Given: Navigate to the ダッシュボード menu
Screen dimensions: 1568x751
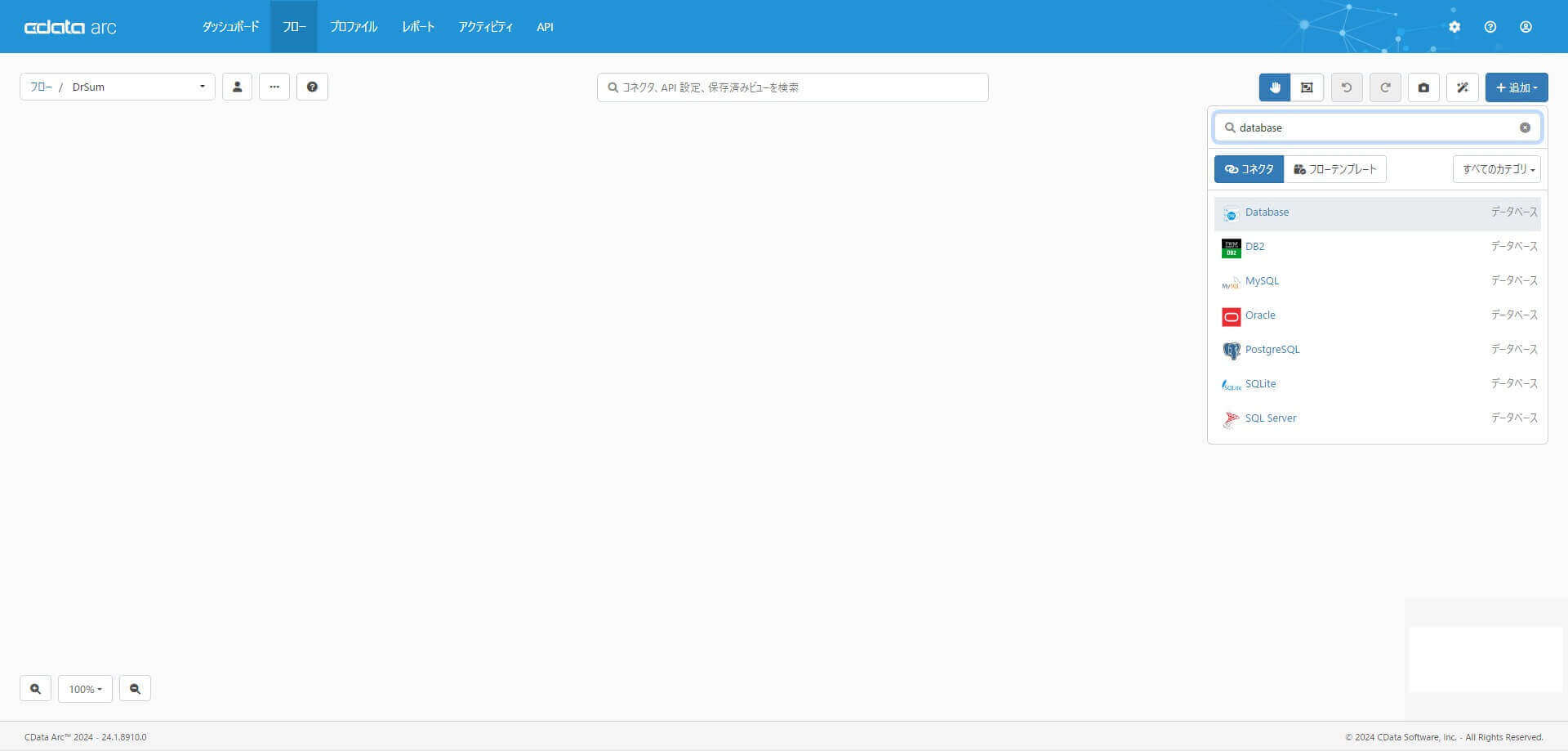Looking at the screenshot, I should click(230, 26).
